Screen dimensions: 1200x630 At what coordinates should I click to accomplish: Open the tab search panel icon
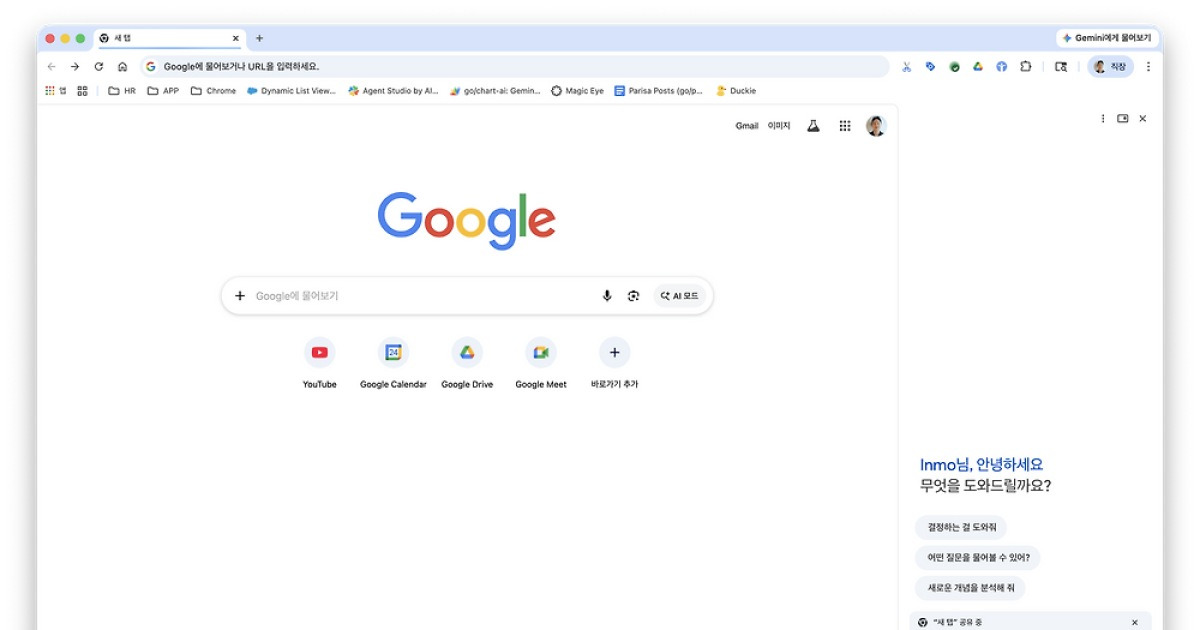point(1061,67)
